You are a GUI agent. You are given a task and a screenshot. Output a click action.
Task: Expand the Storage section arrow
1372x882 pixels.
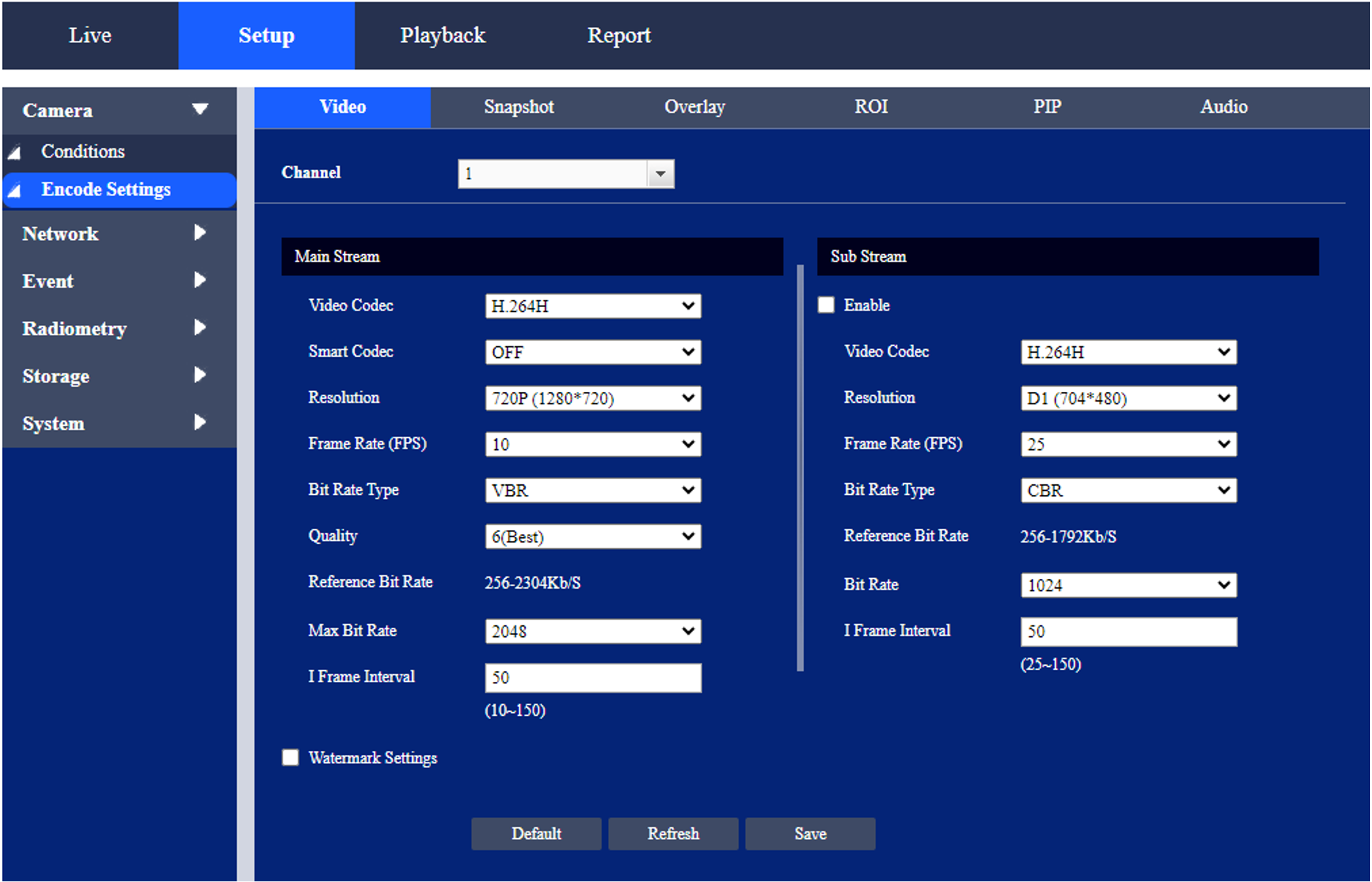(200, 375)
